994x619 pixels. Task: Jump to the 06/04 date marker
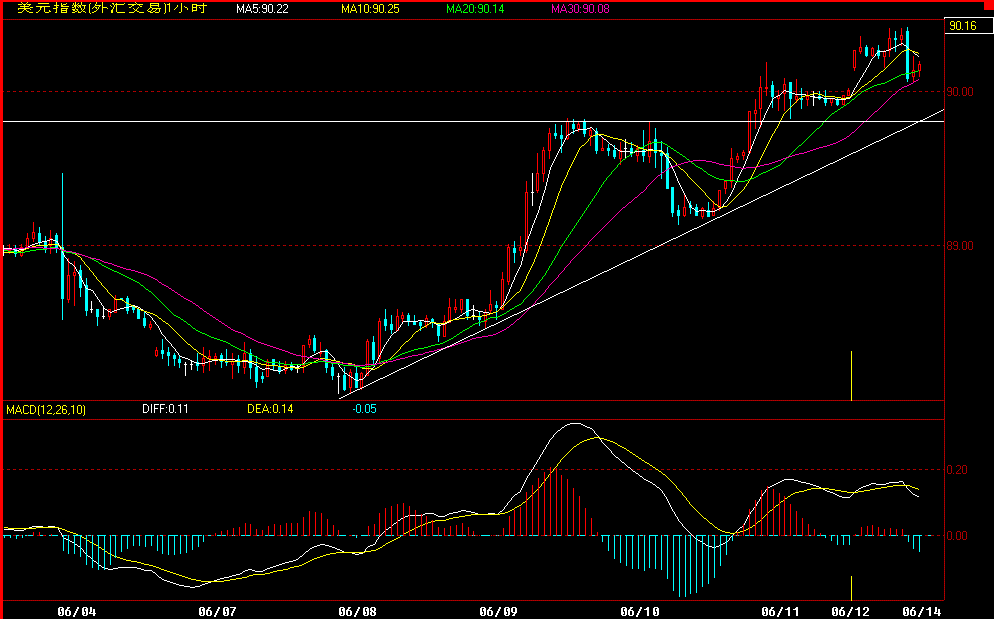coord(76,609)
